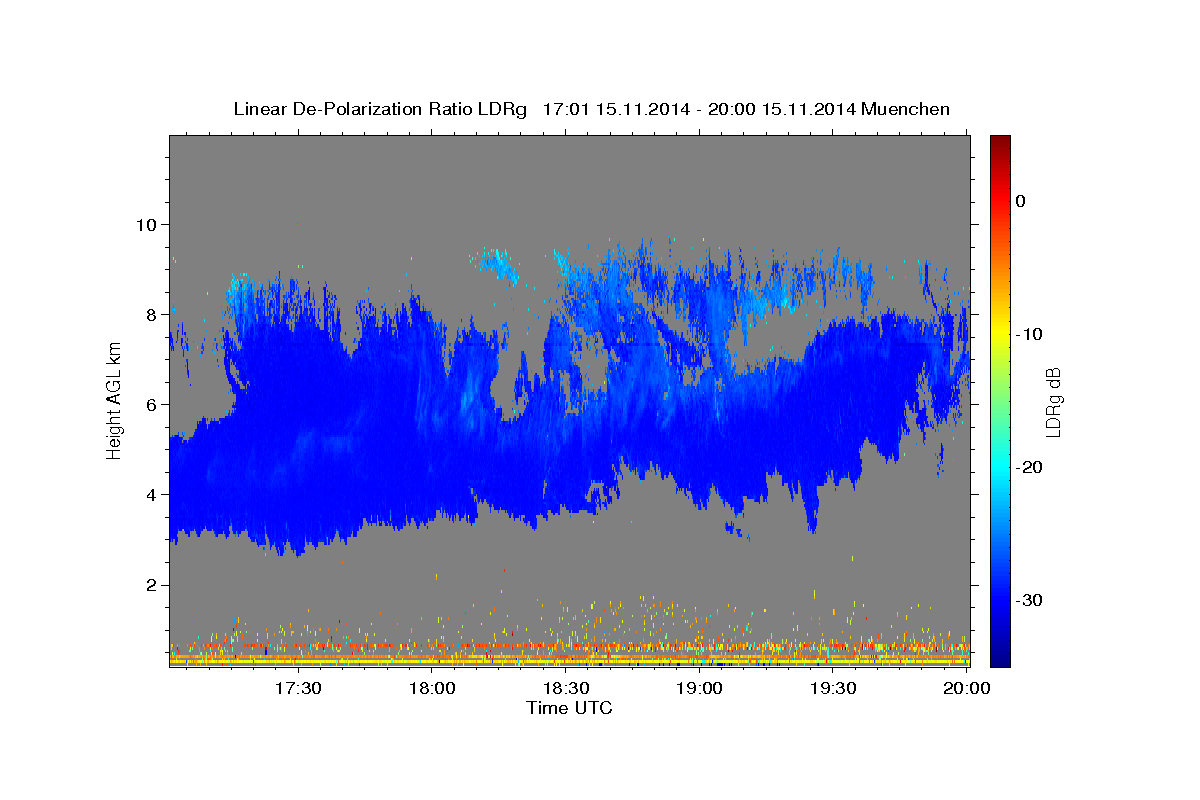Click the 'Muenchen' location label in title
The width and height of the screenshot is (1200, 800).
[905, 109]
